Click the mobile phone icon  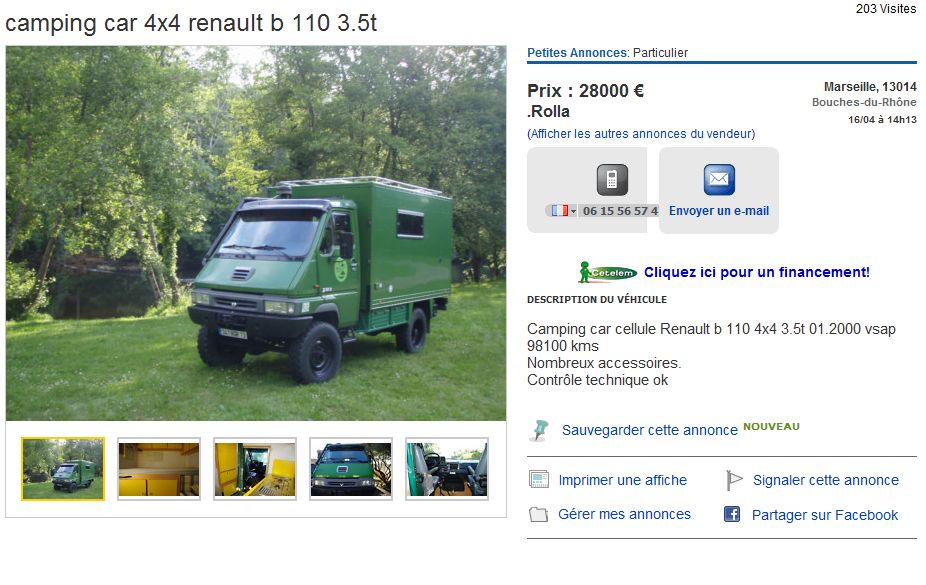pyautogui.click(x=612, y=179)
